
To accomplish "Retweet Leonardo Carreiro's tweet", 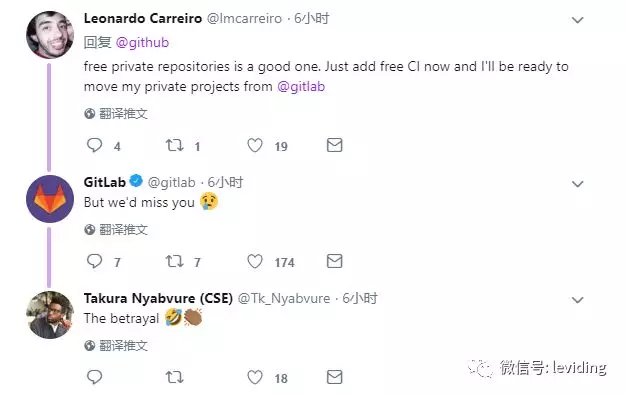I will pyautogui.click(x=175, y=145).
